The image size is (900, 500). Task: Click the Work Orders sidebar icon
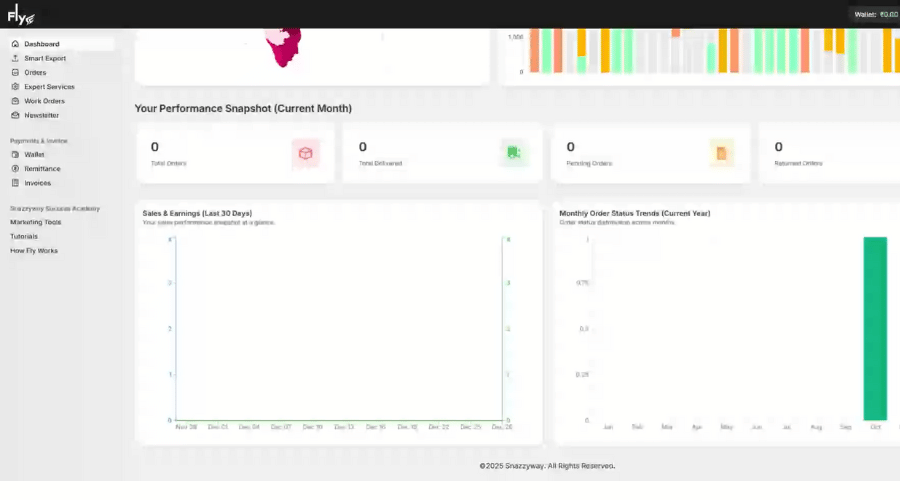(x=15, y=101)
